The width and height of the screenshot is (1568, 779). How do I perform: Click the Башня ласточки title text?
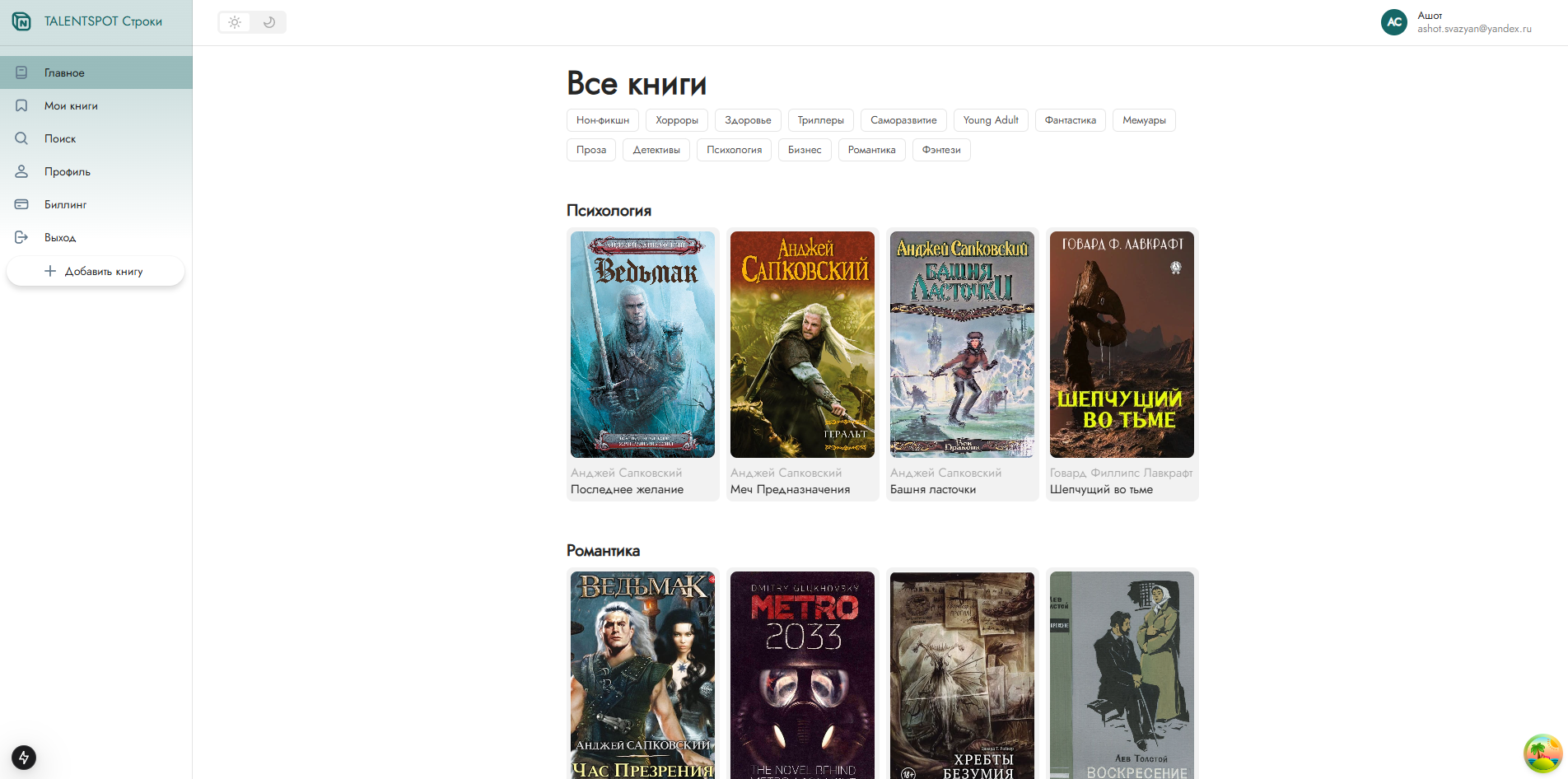pyautogui.click(x=933, y=489)
